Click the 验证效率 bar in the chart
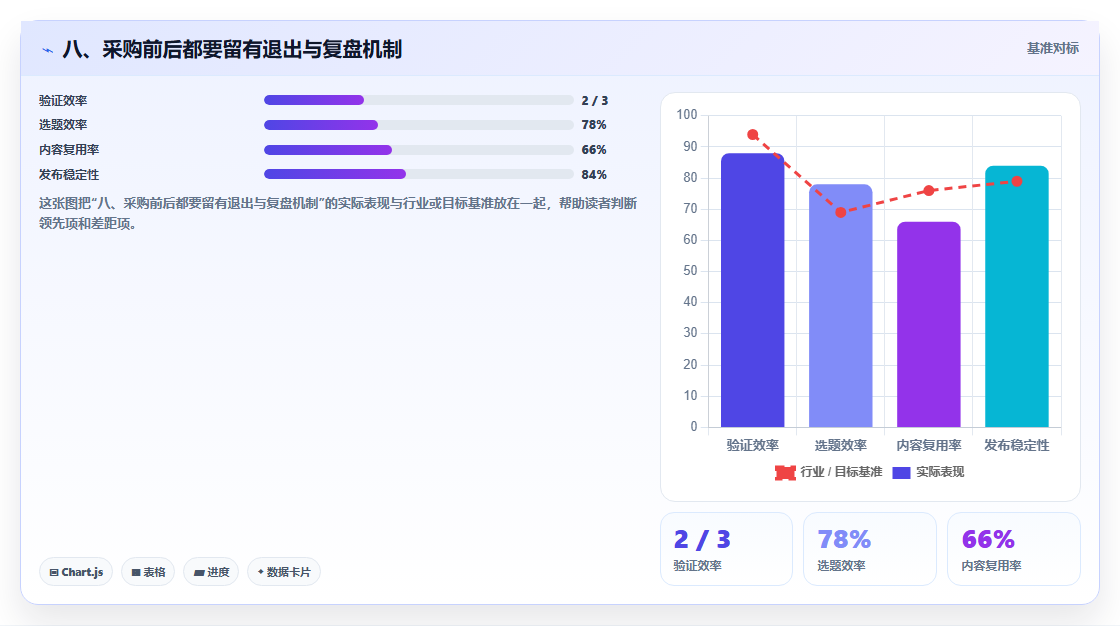 click(752, 290)
